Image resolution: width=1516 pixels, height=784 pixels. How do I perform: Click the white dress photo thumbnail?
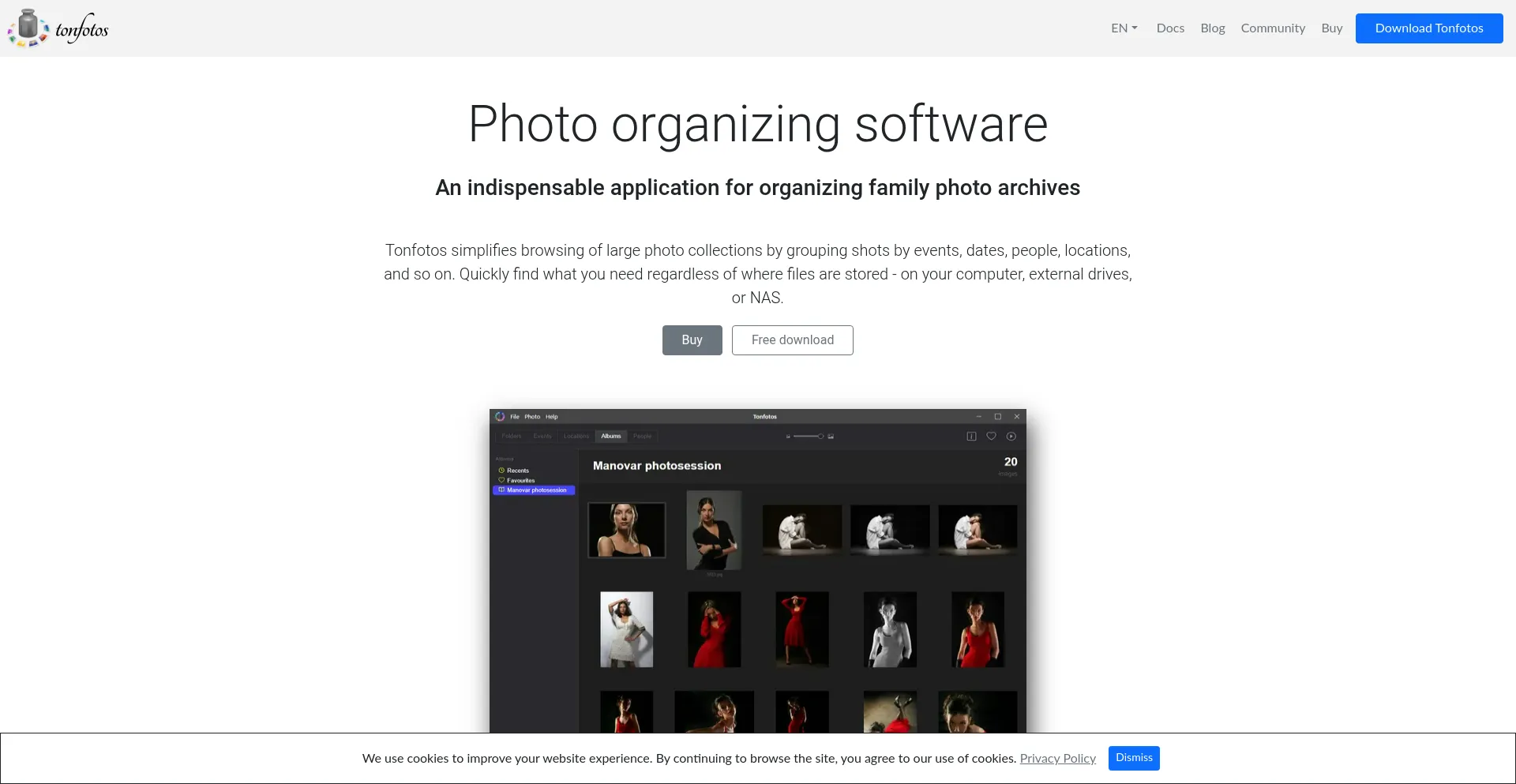[627, 630]
